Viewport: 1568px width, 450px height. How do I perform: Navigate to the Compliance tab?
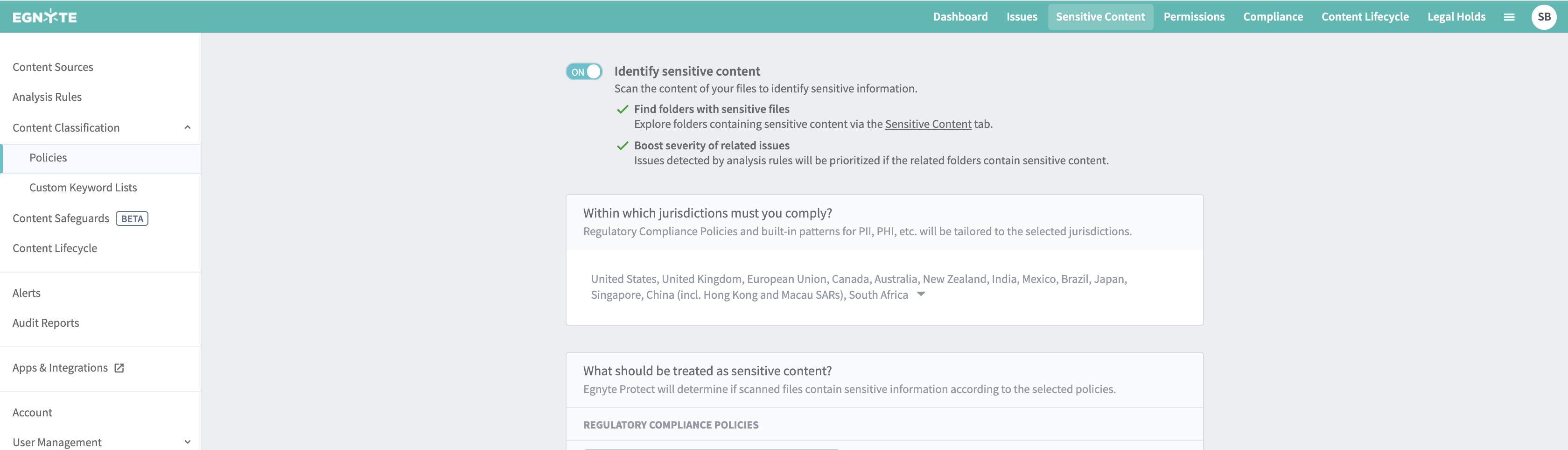click(x=1273, y=17)
